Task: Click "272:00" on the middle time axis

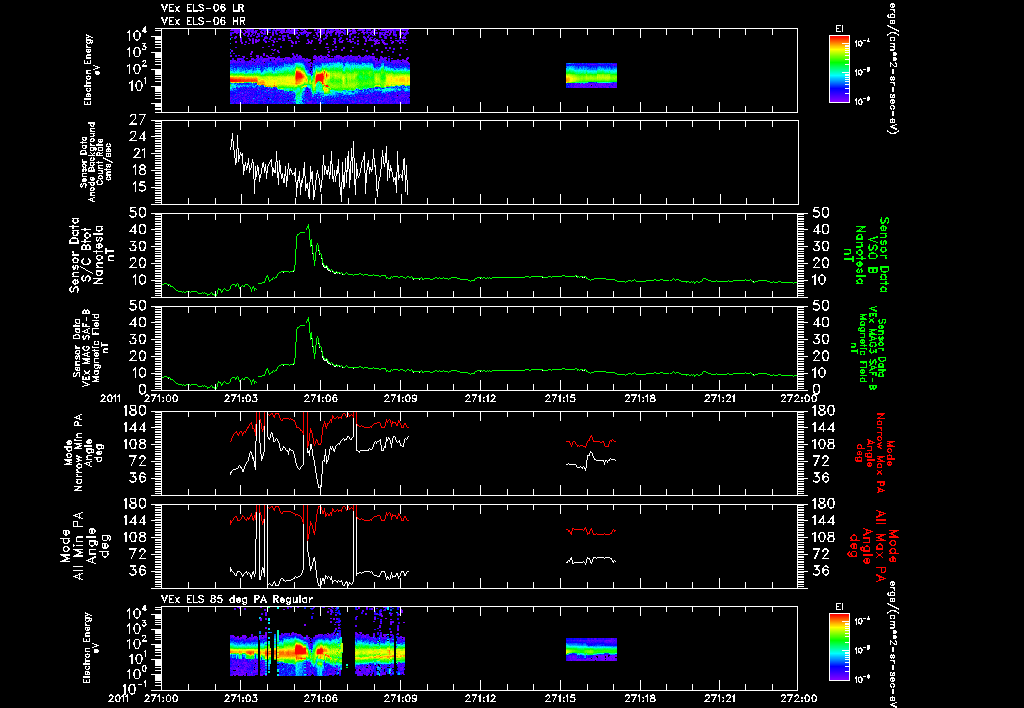Action: pos(799,398)
